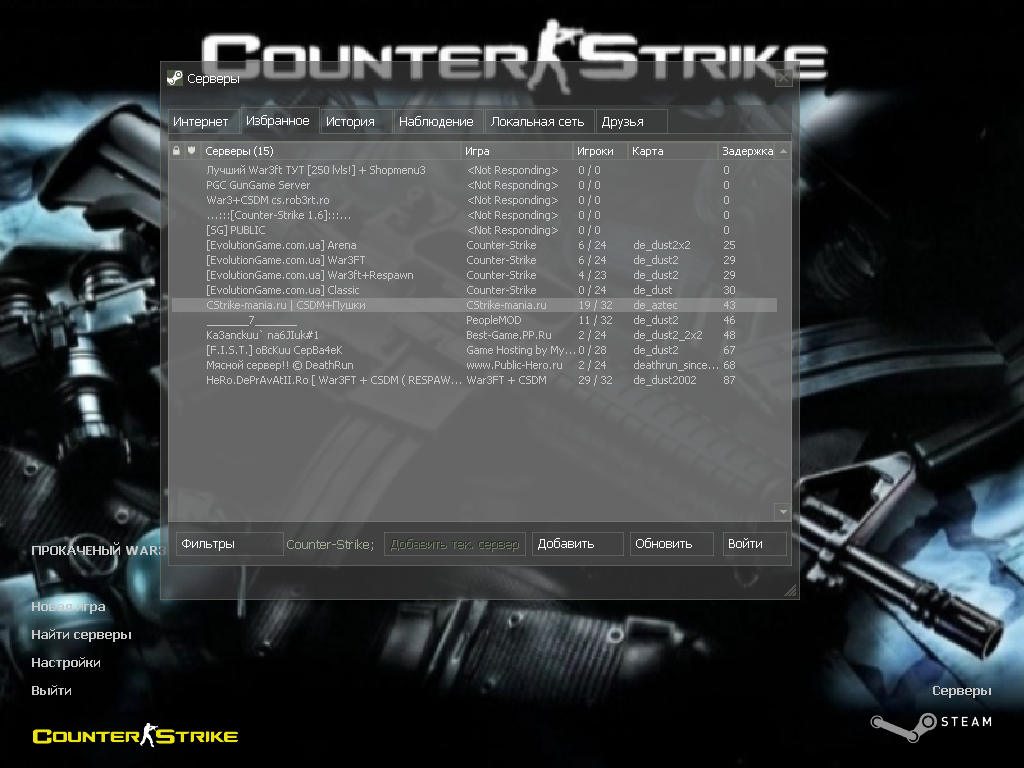Sort by the Игроки column header

point(600,151)
